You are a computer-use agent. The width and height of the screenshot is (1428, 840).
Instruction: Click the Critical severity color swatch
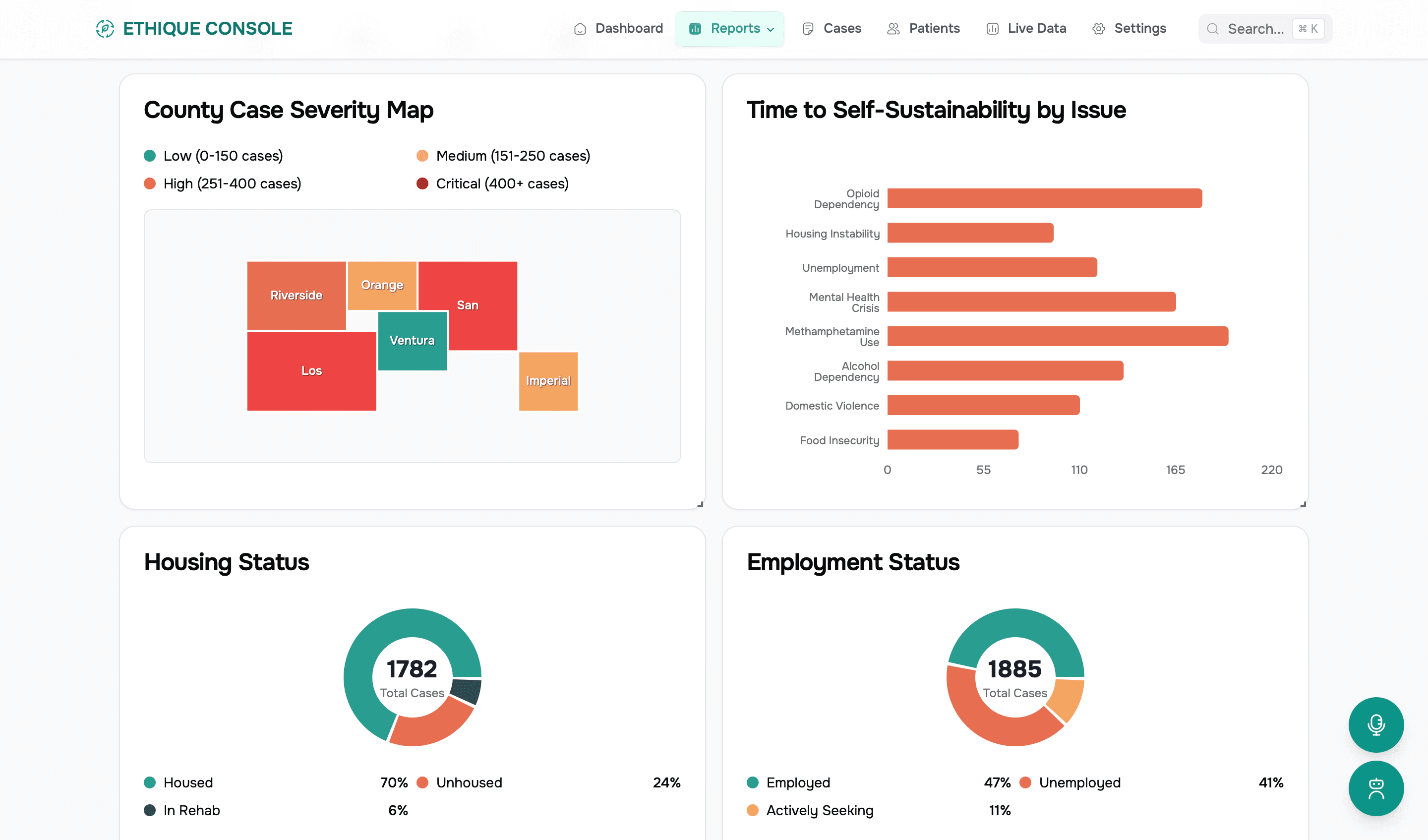pyautogui.click(x=422, y=183)
